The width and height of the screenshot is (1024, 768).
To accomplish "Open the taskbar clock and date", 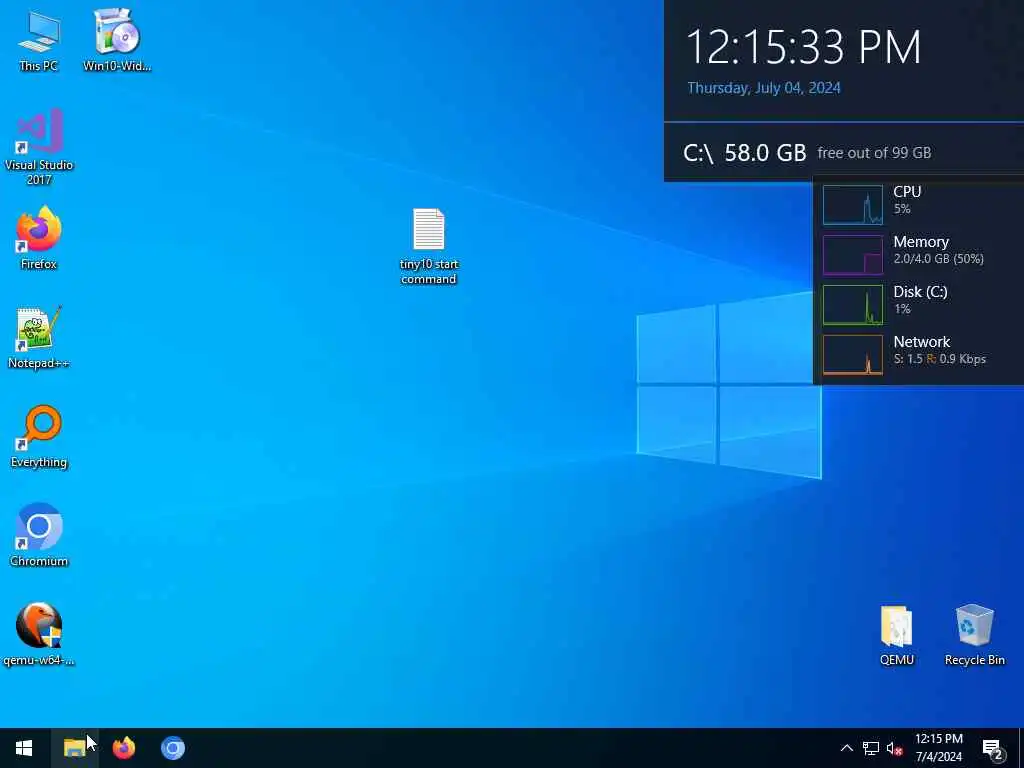I will click(938, 748).
